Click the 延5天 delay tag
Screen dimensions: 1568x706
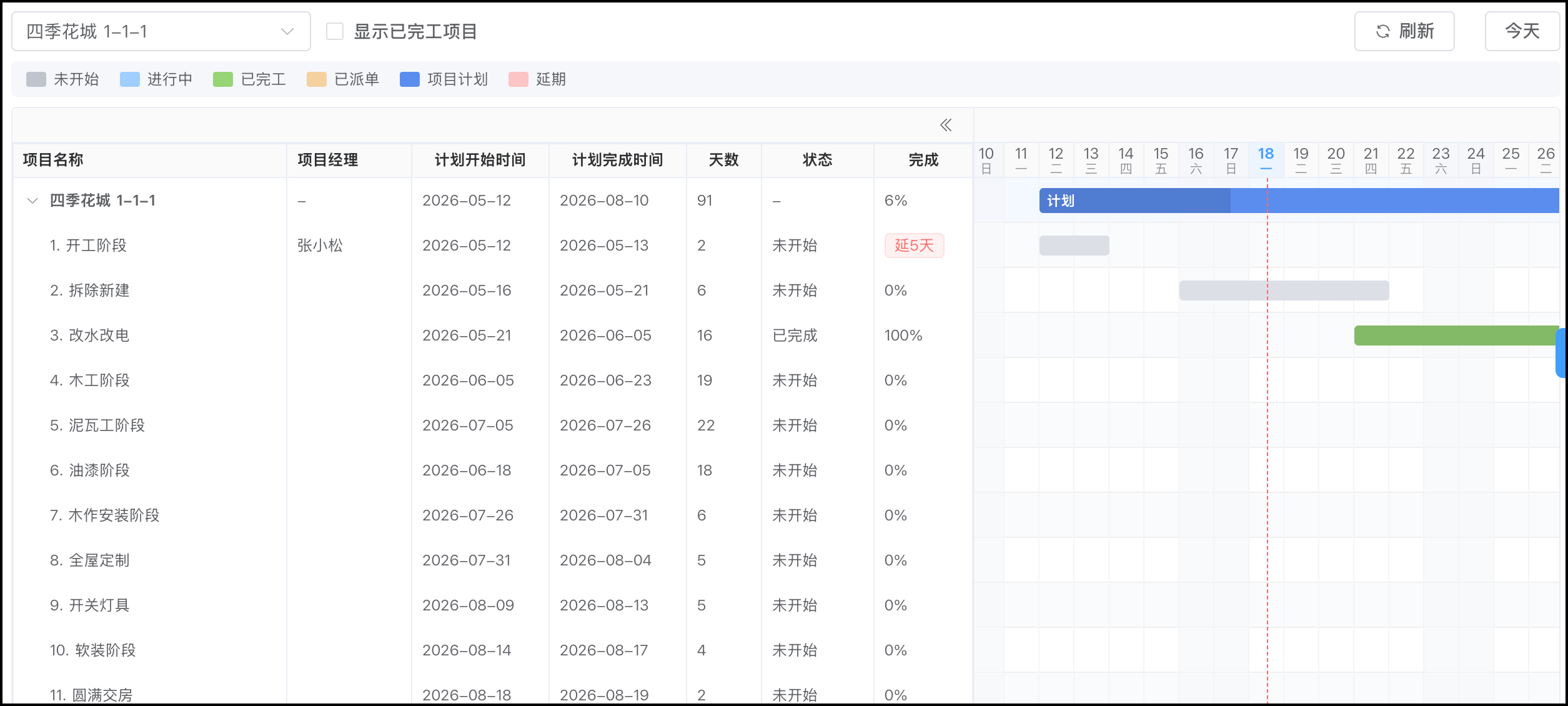click(914, 246)
